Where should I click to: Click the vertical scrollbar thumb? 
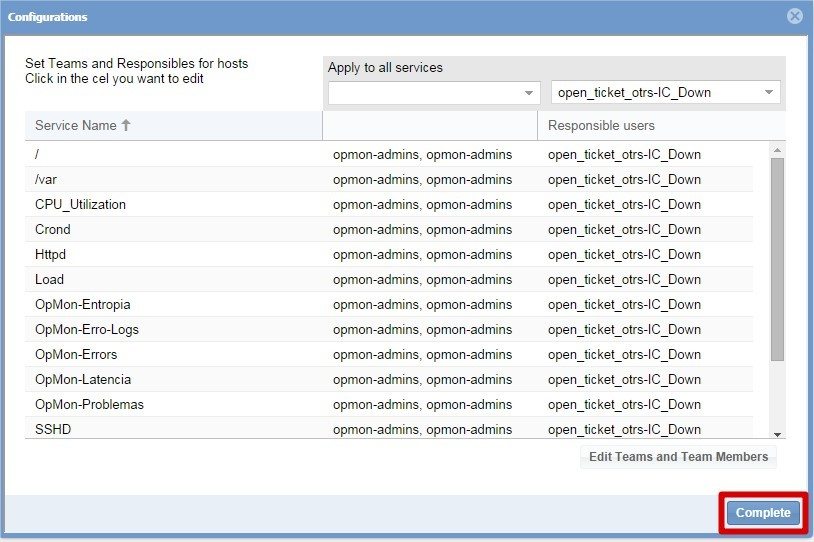pyautogui.click(x=777, y=260)
